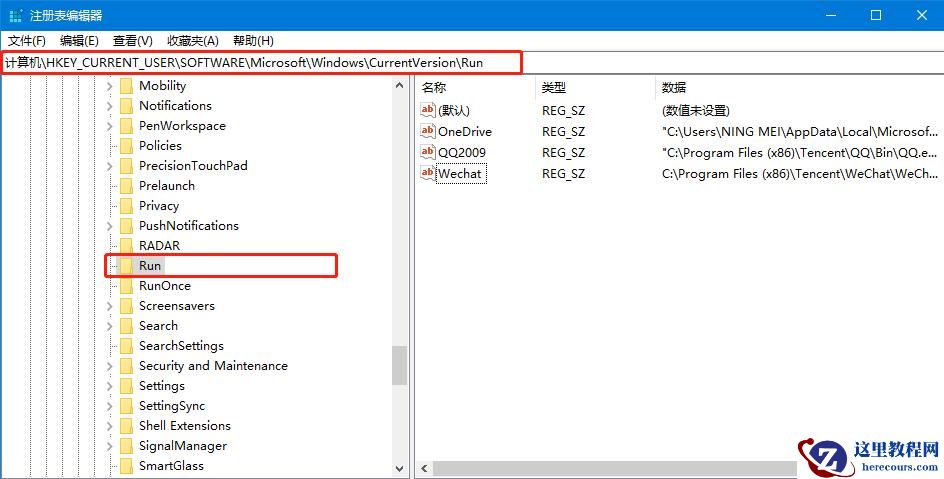
Task: Expand the Search key
Action: pyautogui.click(x=110, y=326)
